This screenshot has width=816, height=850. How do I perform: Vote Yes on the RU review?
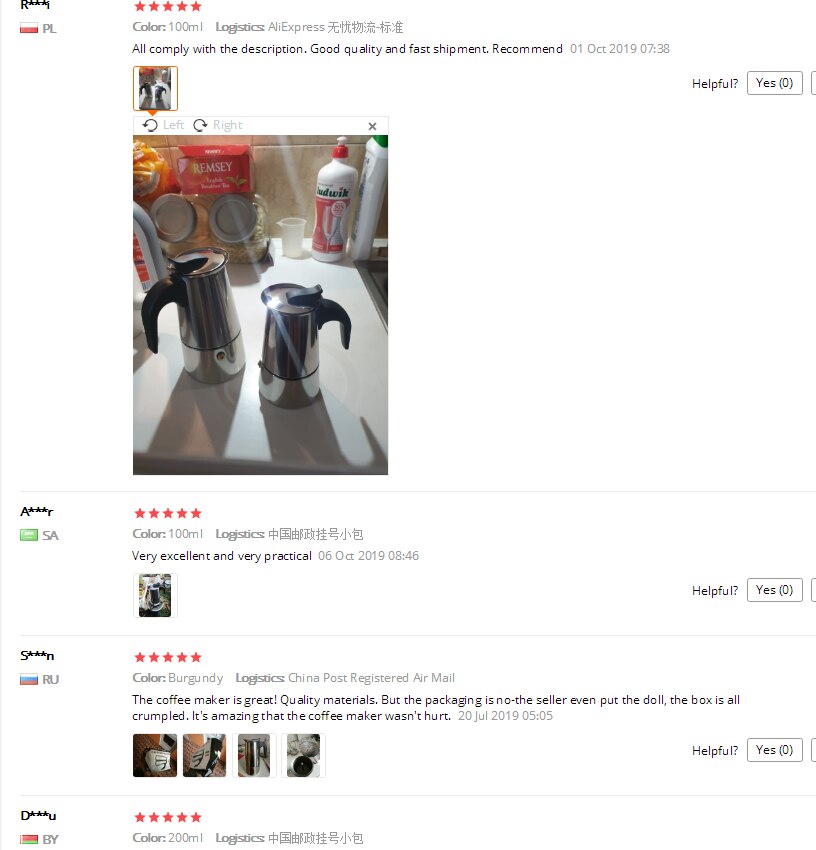point(774,750)
